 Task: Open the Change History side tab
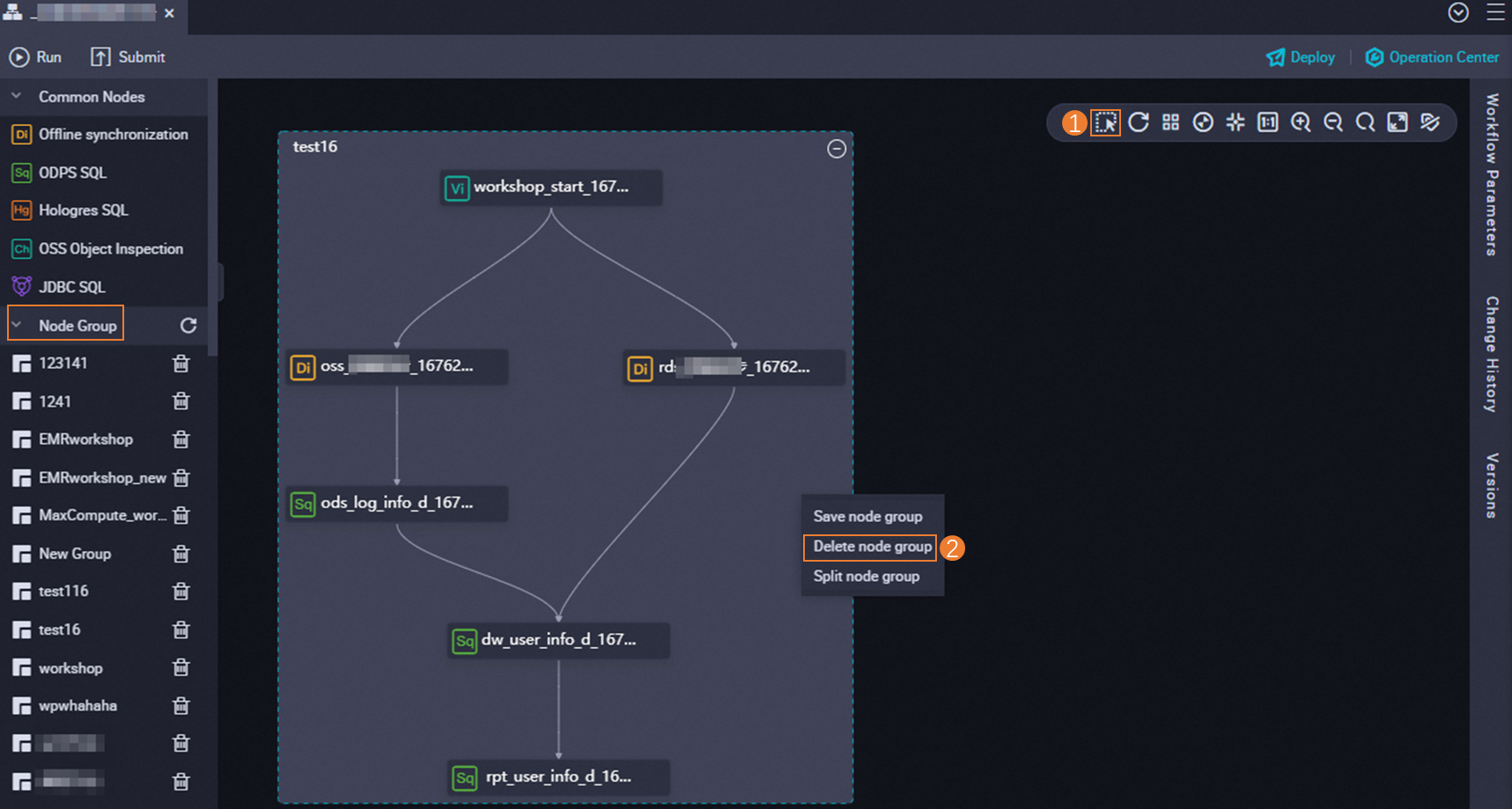pyautogui.click(x=1491, y=354)
